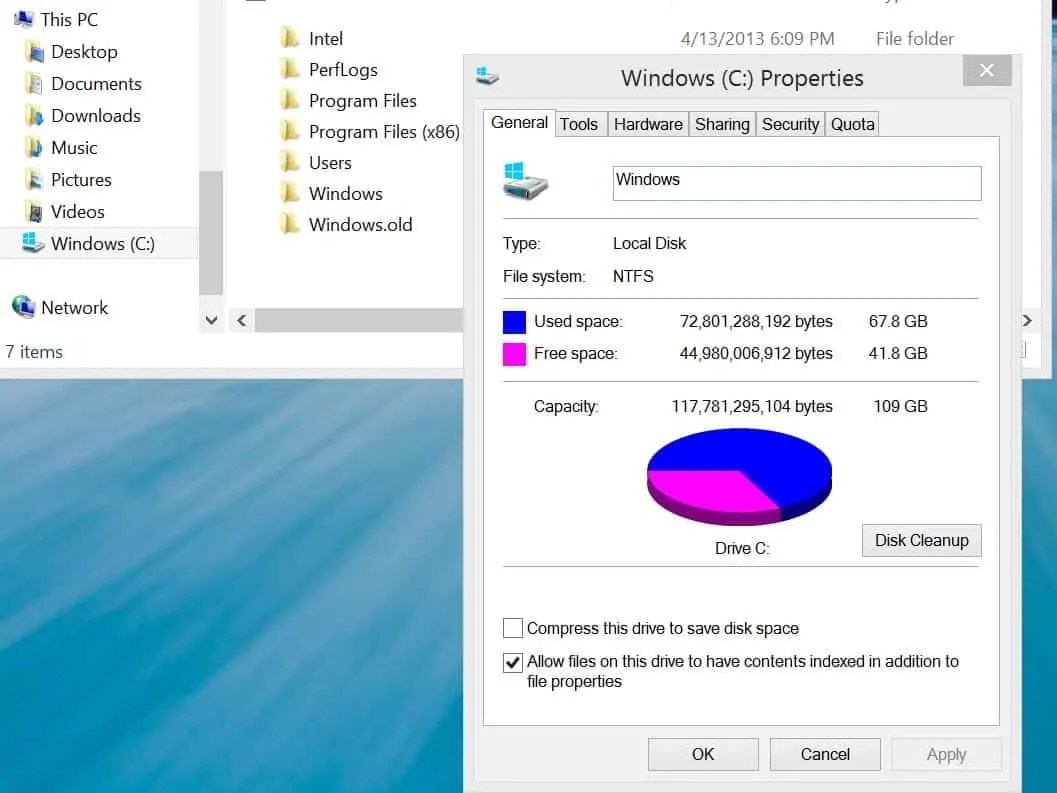Click the sidebar vertical scrollbar thumb
1057x793 pixels.
[211, 233]
